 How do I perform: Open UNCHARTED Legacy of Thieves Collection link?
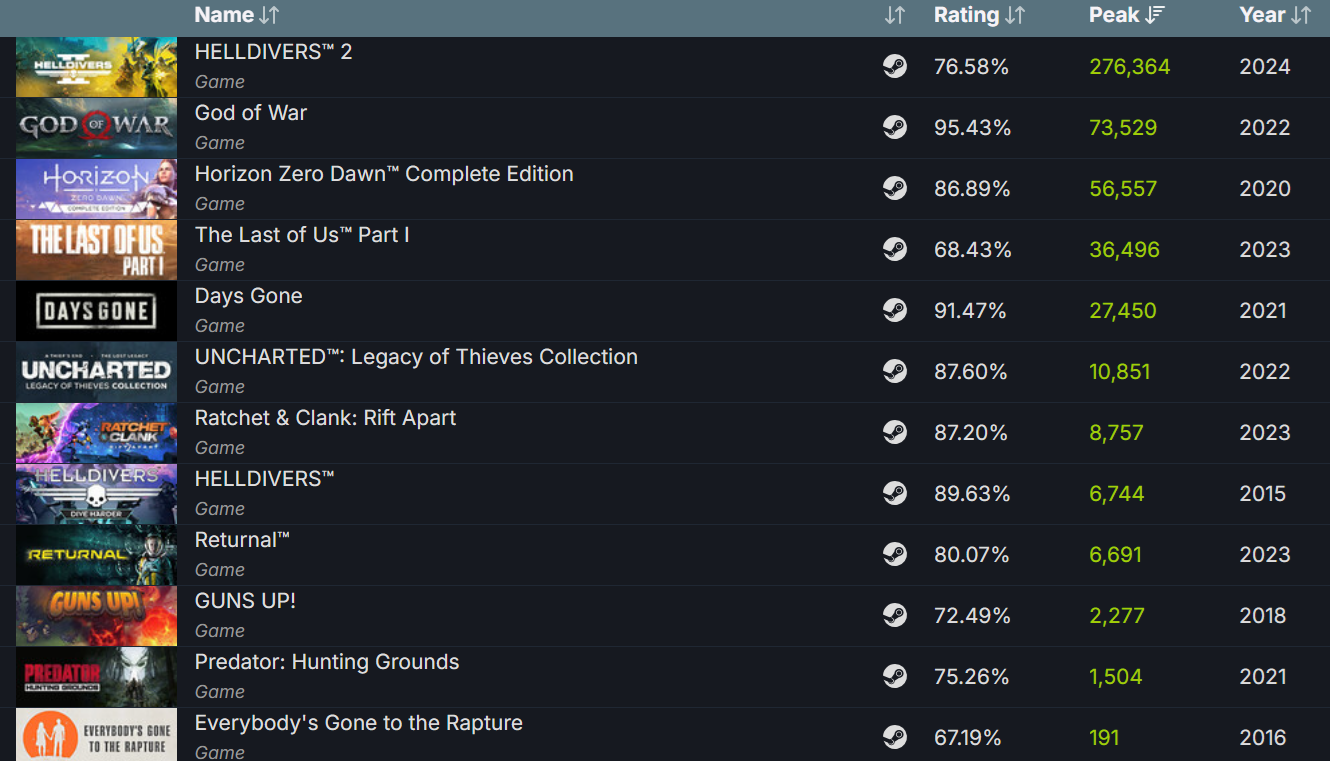pos(416,357)
